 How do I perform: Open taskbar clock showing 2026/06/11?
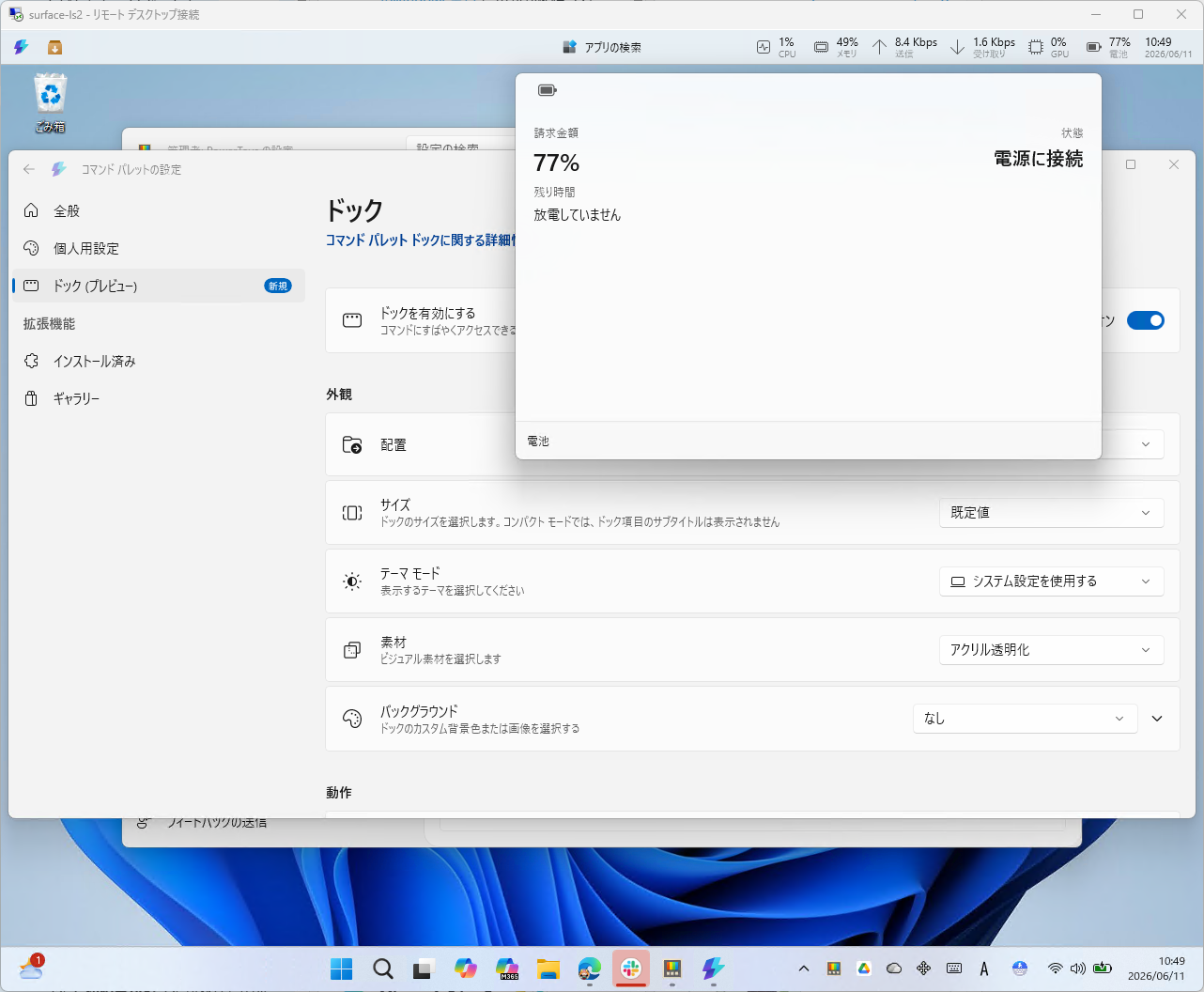click(1156, 969)
